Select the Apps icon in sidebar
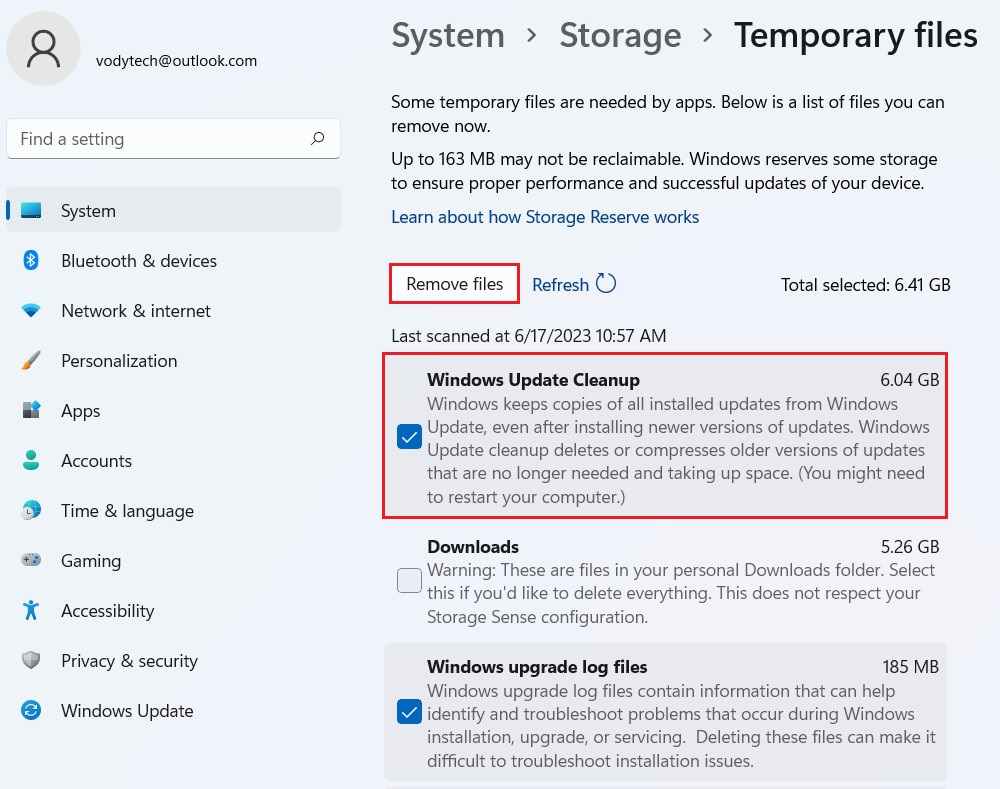This screenshot has width=1000, height=789. pos(31,410)
